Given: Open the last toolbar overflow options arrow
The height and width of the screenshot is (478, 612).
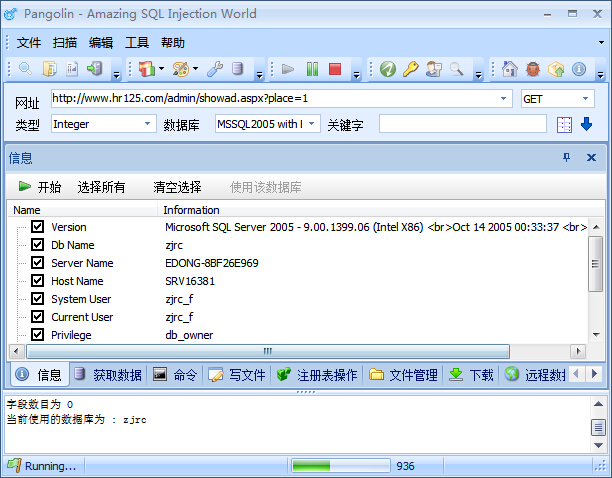Looking at the screenshot, I should tap(601, 75).
